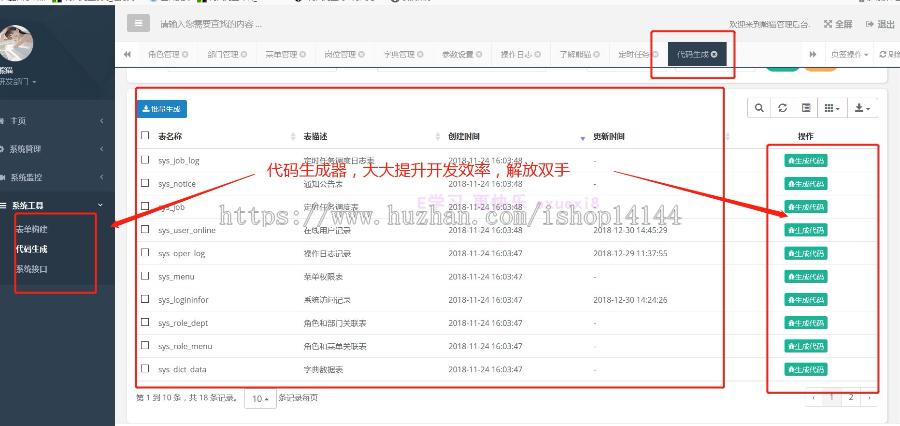Check the sys_notice row checkbox
Screen dimensions: 900x426
(x=145, y=183)
